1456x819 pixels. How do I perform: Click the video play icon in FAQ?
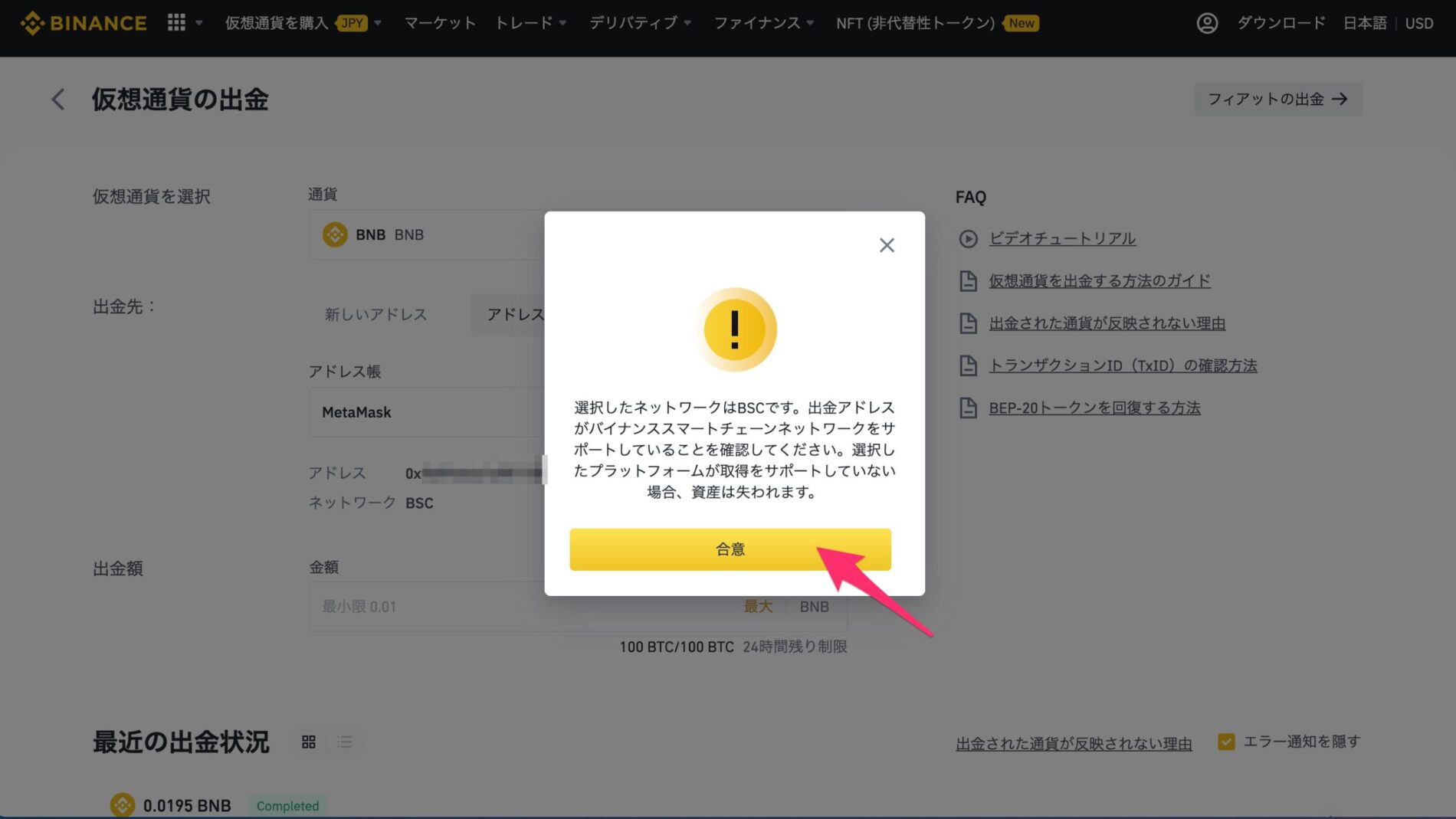tap(968, 239)
